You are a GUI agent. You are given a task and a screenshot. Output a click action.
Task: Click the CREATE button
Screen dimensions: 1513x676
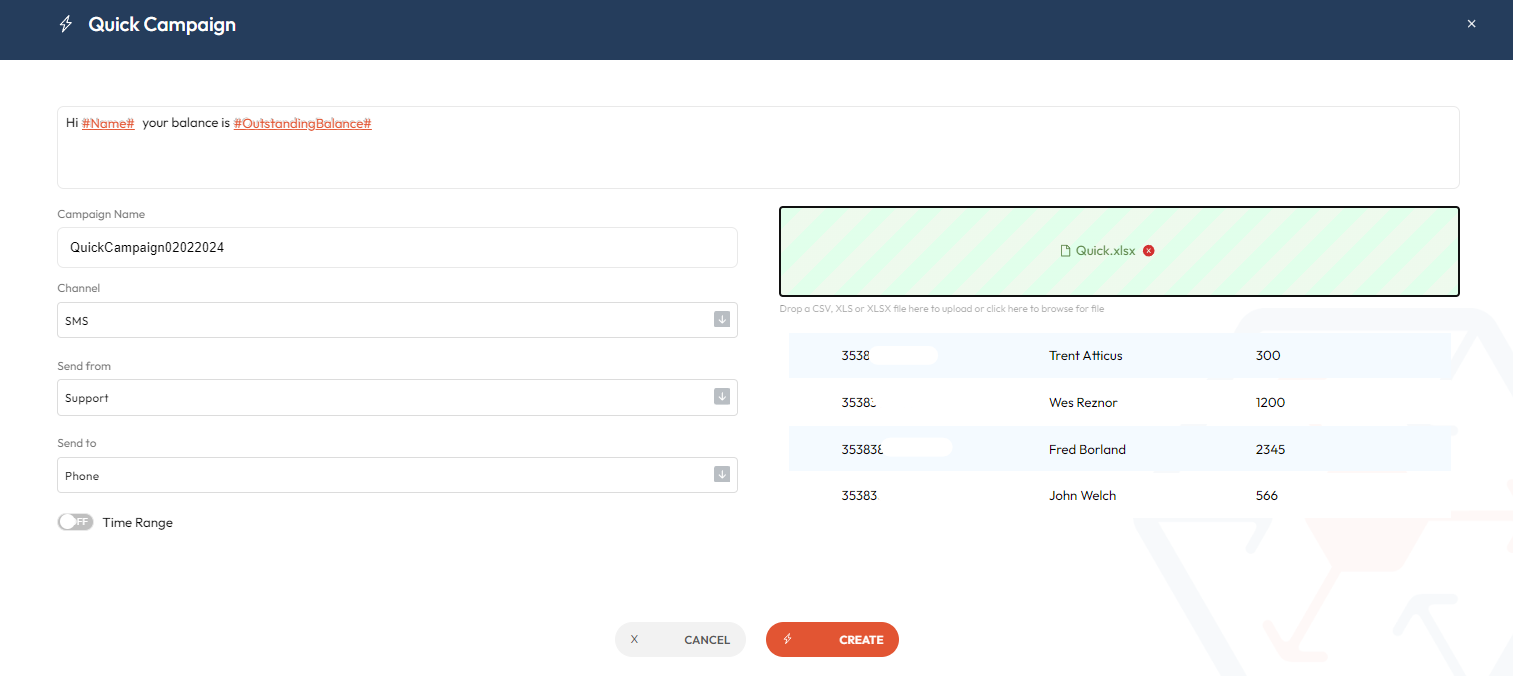pos(832,640)
